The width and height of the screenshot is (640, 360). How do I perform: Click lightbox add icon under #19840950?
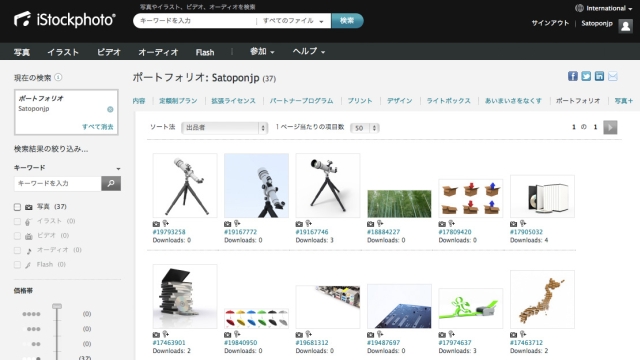click(x=237, y=334)
